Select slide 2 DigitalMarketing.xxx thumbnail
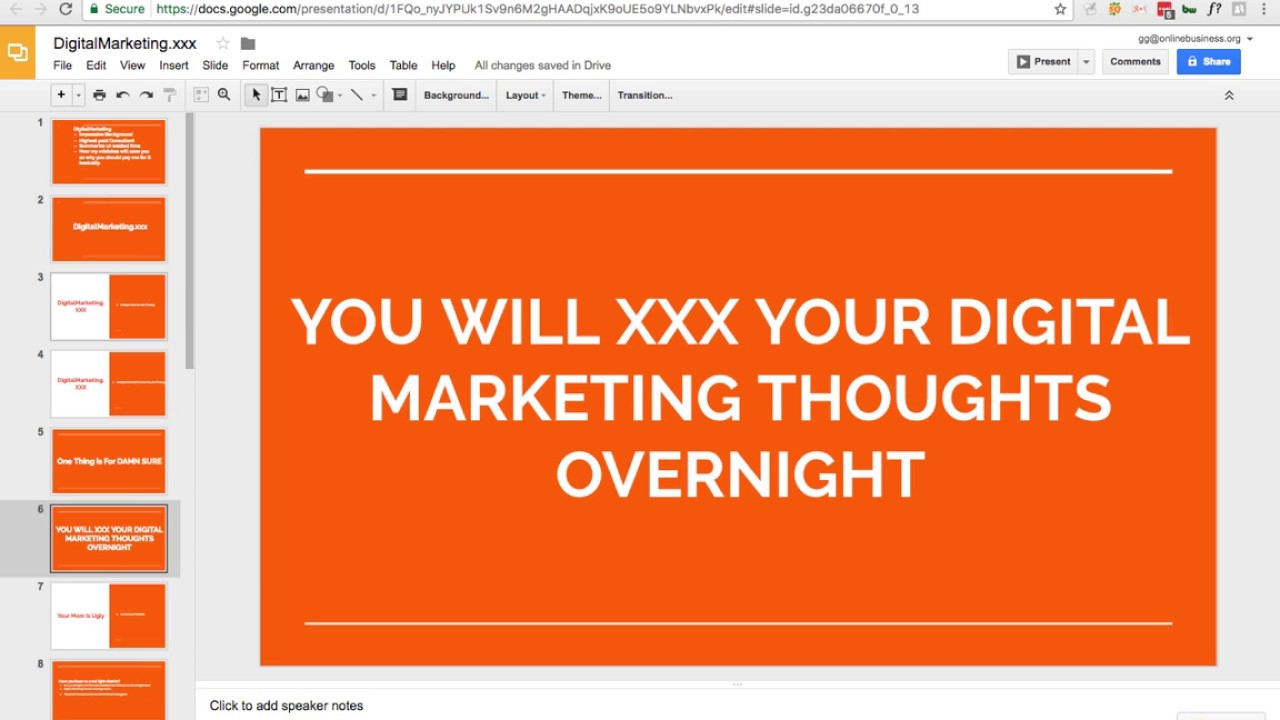This screenshot has height=720, width=1280. pos(109,229)
